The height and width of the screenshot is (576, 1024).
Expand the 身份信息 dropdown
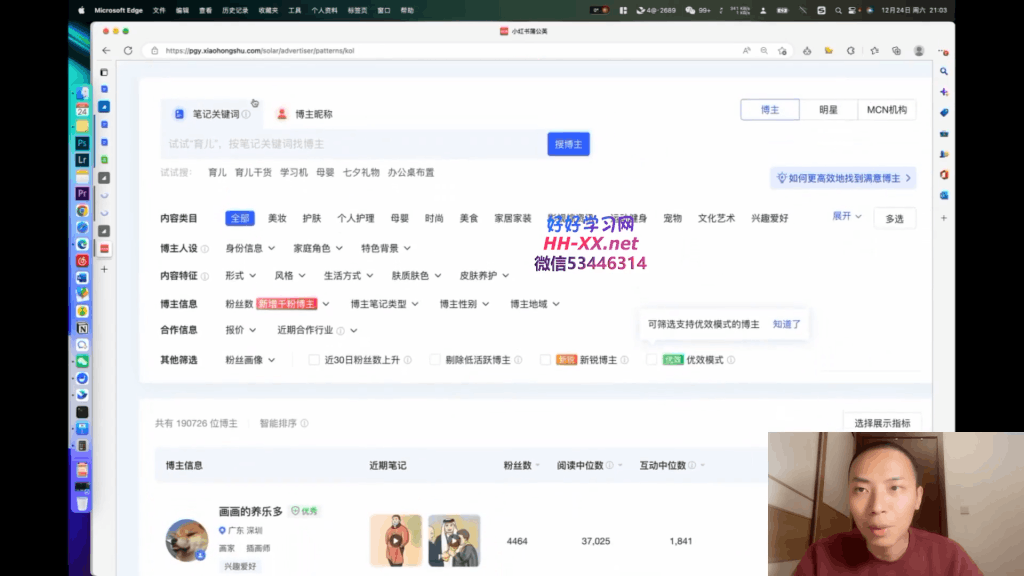(250, 248)
